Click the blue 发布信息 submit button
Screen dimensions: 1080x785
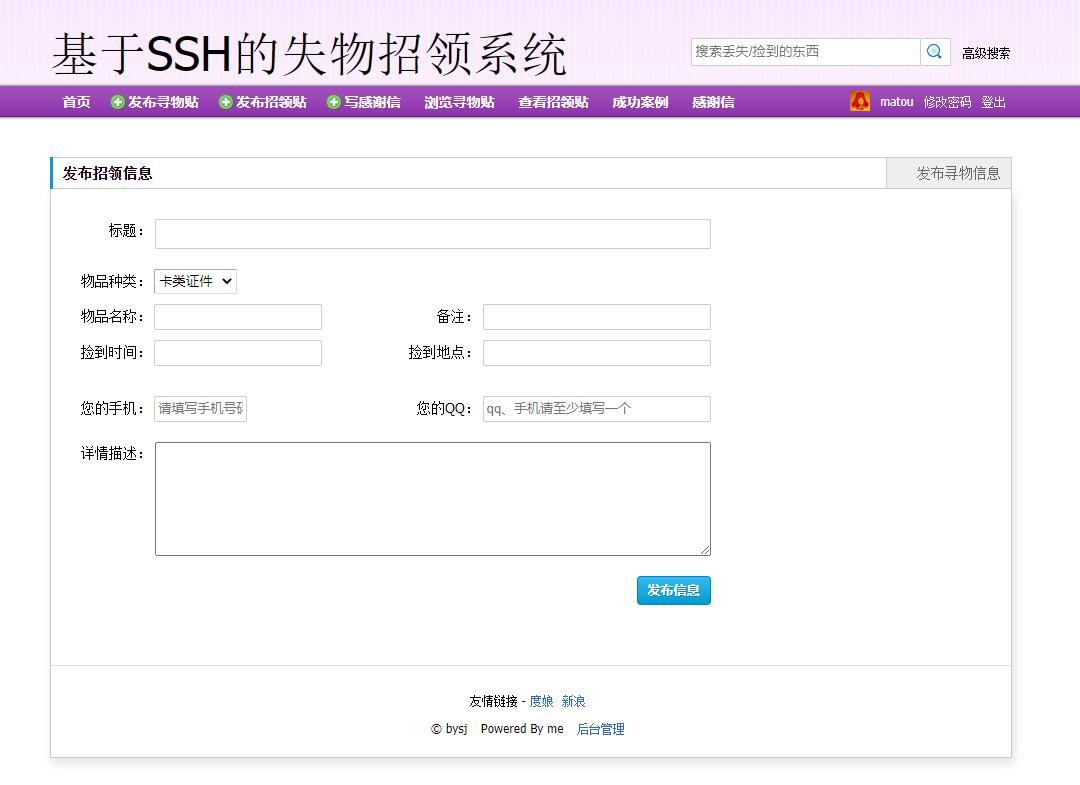pos(673,590)
